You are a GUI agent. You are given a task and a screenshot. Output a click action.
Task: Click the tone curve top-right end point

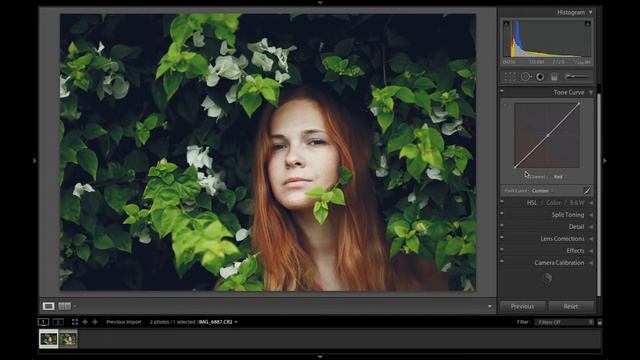coord(579,104)
